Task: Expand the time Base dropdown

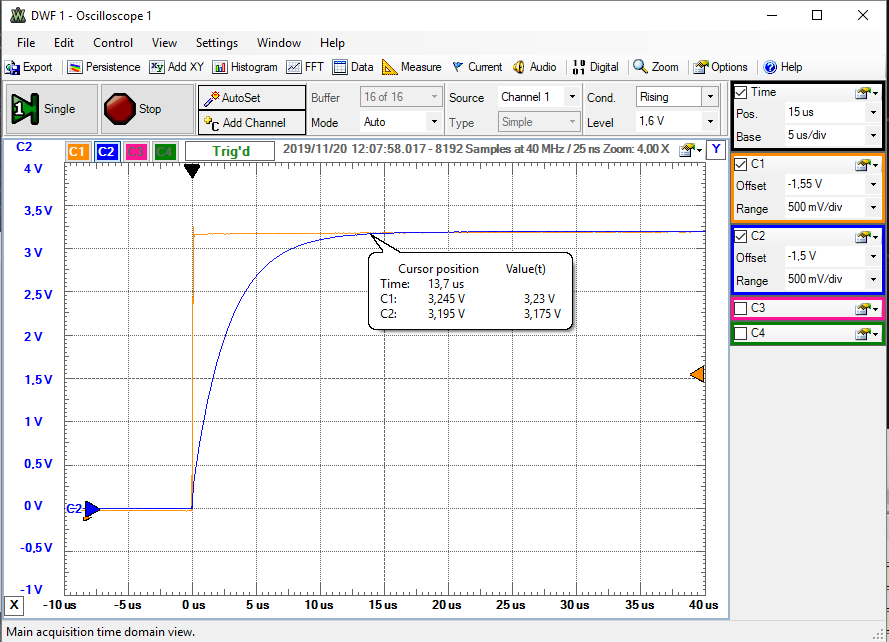Action: (873, 136)
